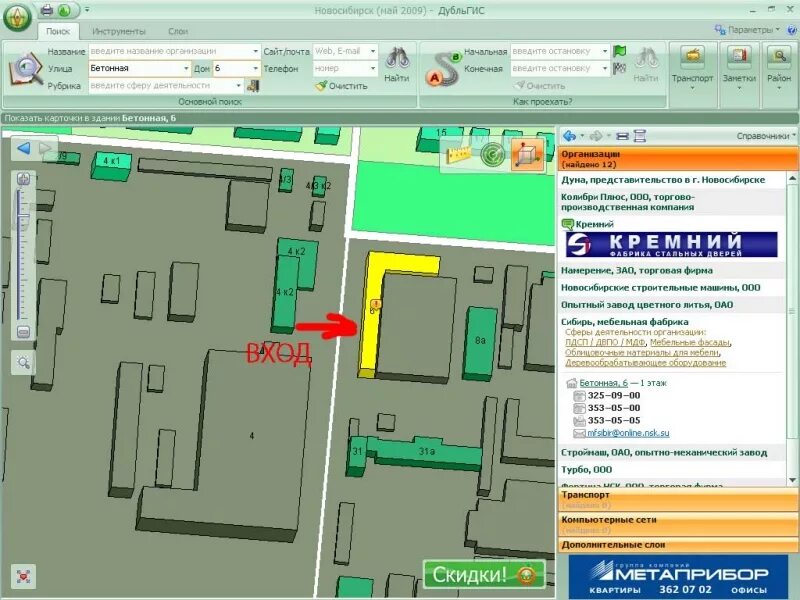800x600 pixels.
Task: Switch to the Слои tab
Action: [x=178, y=31]
